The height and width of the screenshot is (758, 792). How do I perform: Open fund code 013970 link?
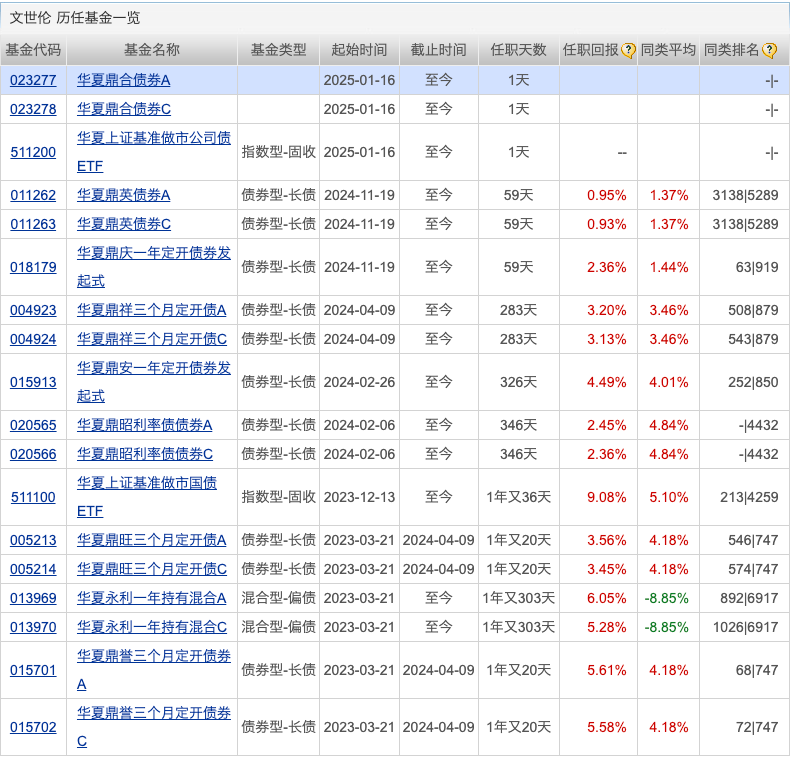[33, 627]
